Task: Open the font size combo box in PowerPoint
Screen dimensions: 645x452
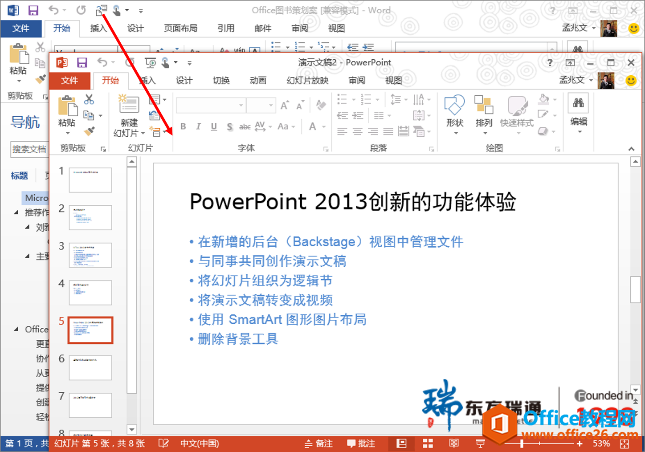Action: point(261,105)
